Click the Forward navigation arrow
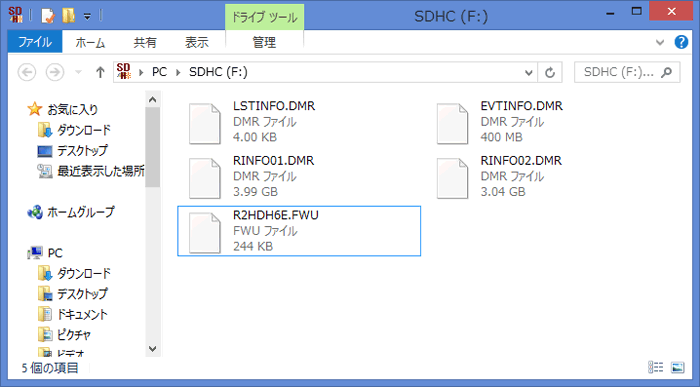This screenshot has width=700, height=387. 55,72
